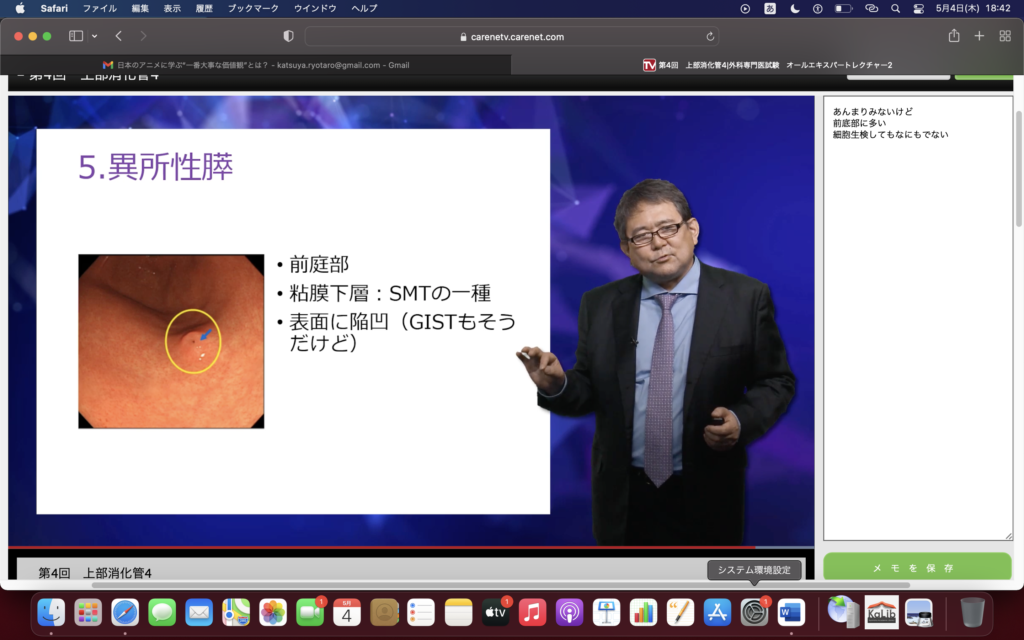
Task: Click the privacy shield icon
Action: (289, 36)
